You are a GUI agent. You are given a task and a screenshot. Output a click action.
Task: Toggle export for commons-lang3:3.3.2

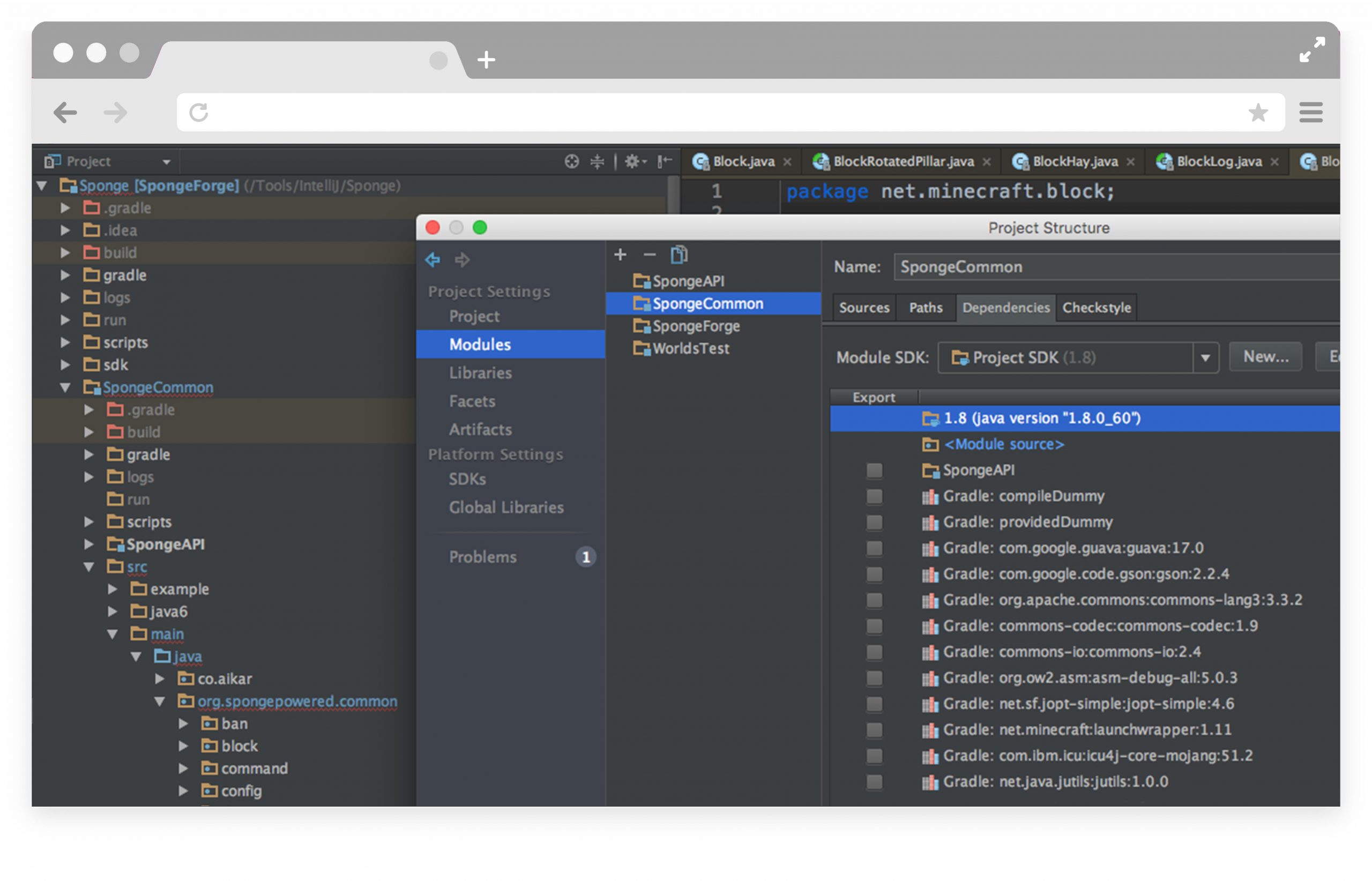click(874, 600)
